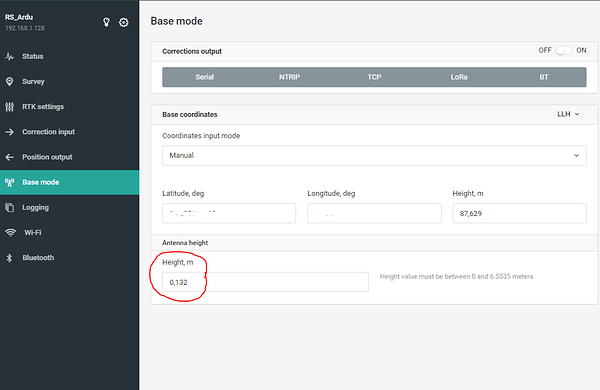The image size is (600, 390).
Task: Open the Survey page
Action: pyautogui.click(x=69, y=82)
